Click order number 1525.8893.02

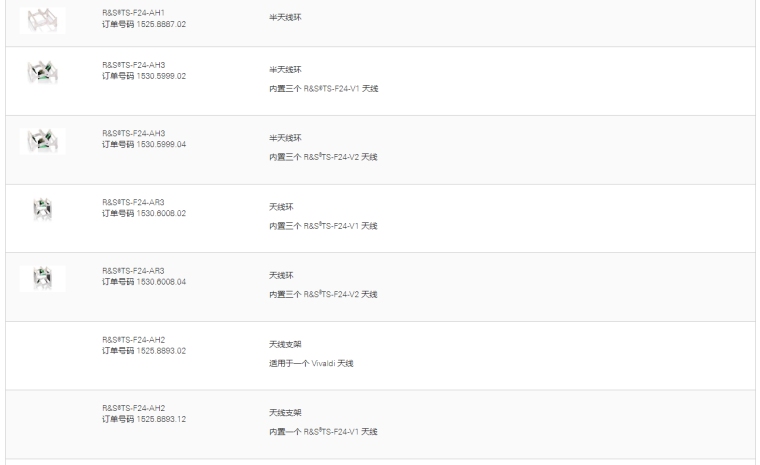144,350
